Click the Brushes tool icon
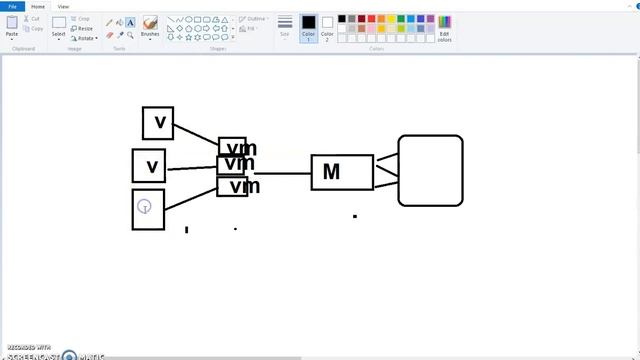 click(x=150, y=23)
